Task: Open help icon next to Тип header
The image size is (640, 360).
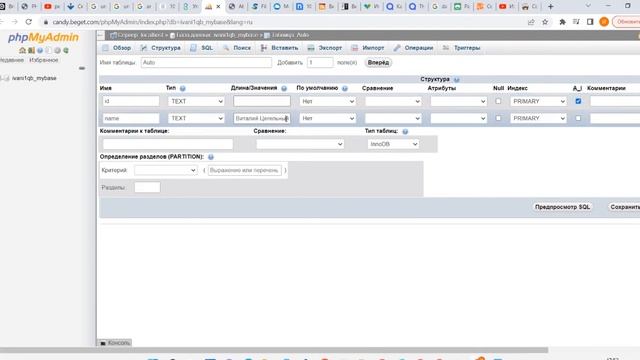Action: [x=182, y=88]
